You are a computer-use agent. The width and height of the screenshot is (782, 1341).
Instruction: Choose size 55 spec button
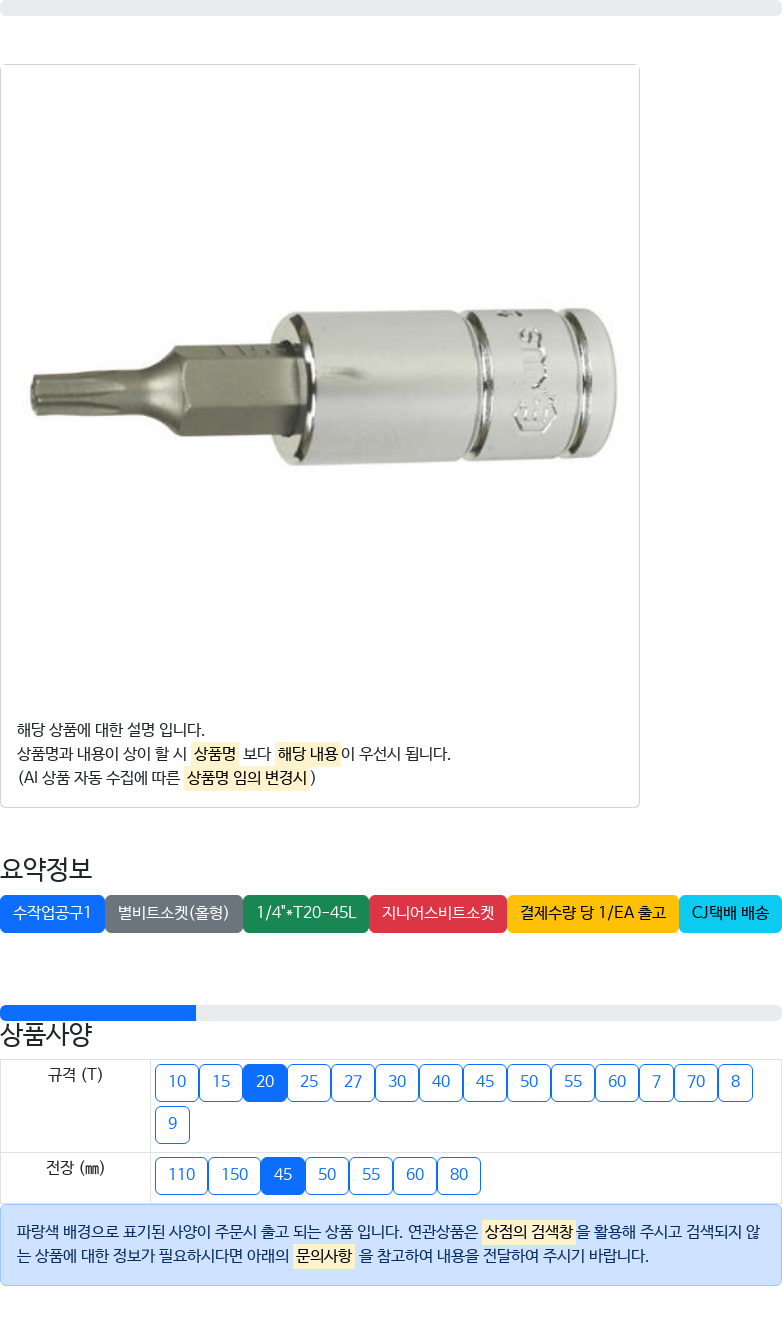[573, 1082]
